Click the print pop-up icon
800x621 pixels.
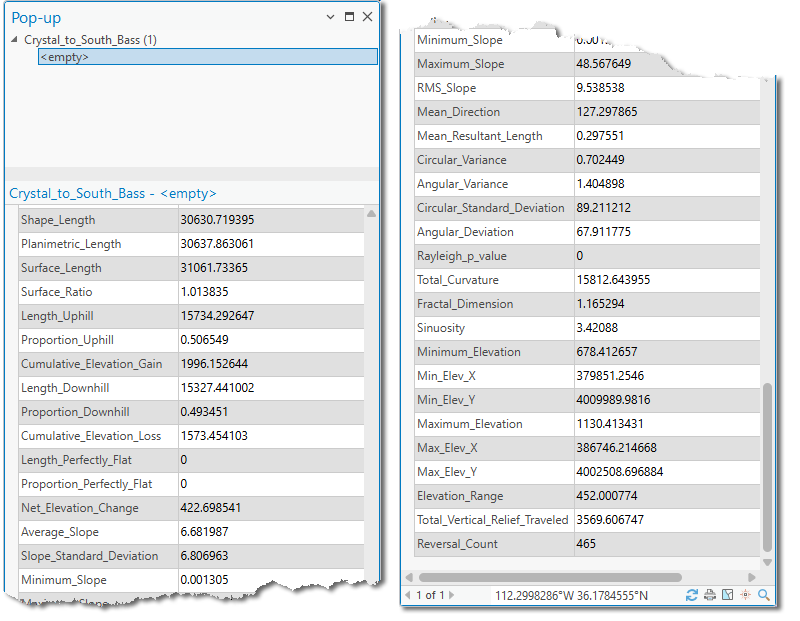tap(710, 595)
